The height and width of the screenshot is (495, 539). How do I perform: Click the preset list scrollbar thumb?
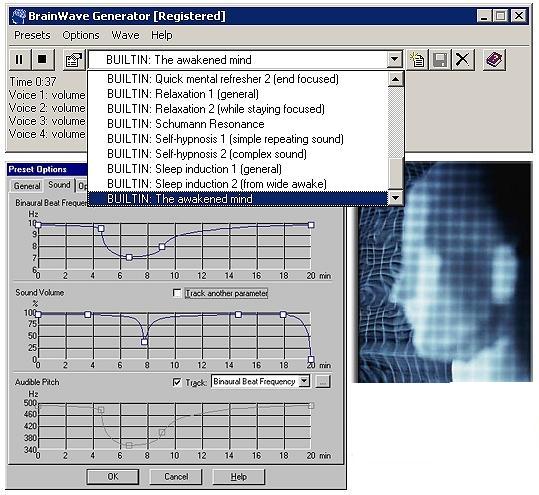[395, 173]
